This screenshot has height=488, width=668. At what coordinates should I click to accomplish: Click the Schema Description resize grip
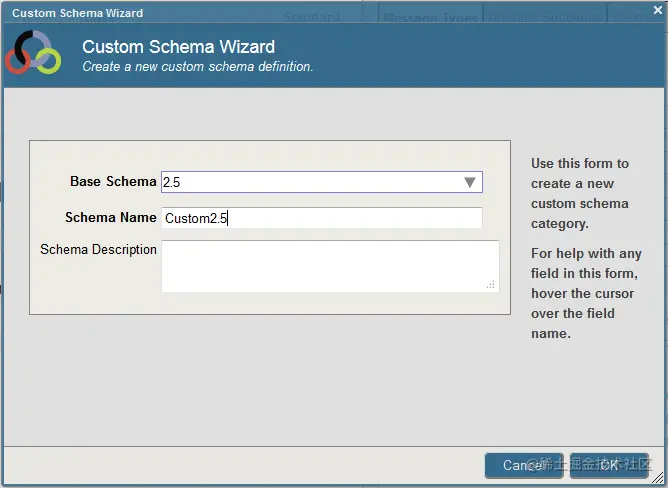pyautogui.click(x=491, y=285)
